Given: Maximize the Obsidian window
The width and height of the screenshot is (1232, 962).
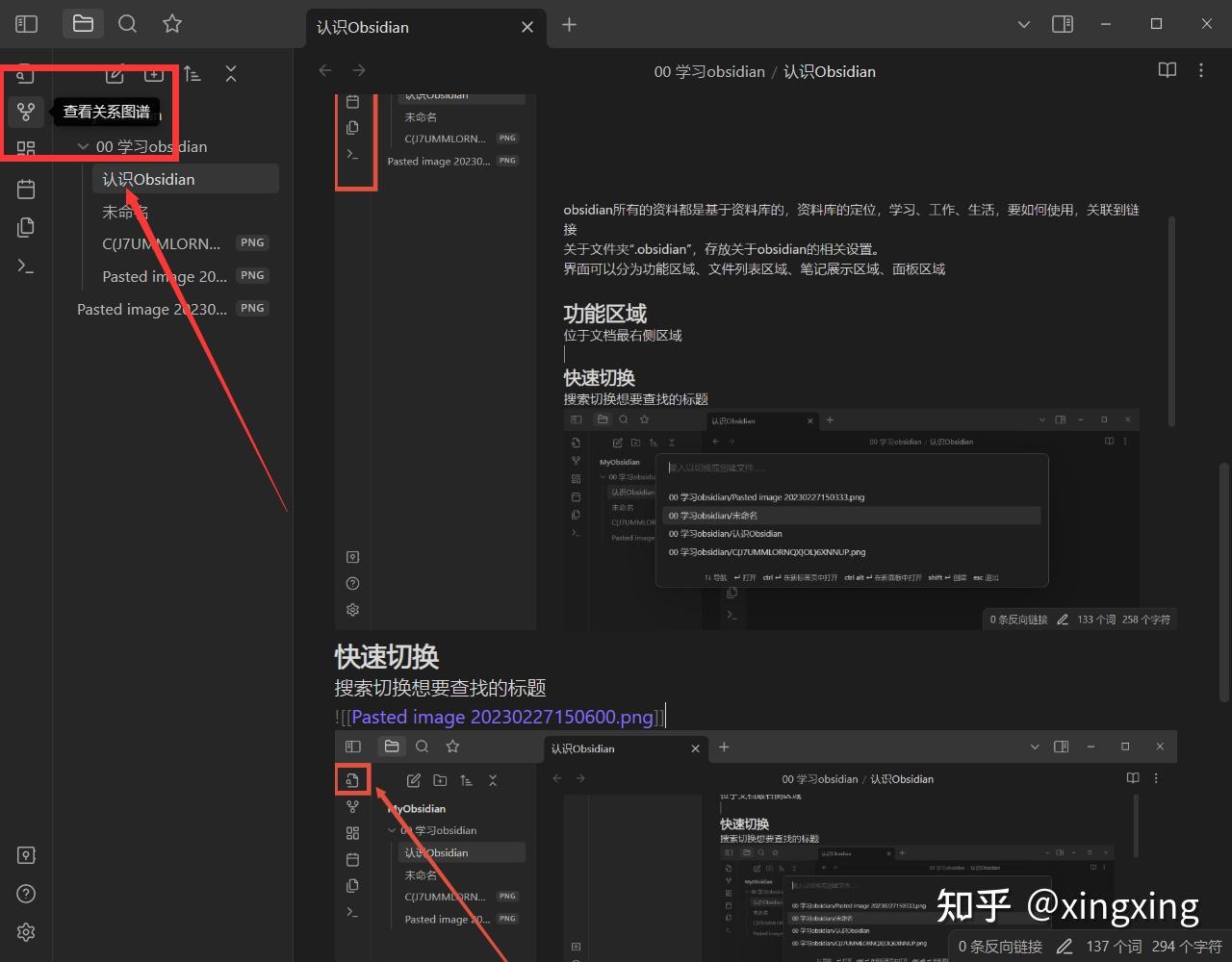Looking at the screenshot, I should [1156, 24].
